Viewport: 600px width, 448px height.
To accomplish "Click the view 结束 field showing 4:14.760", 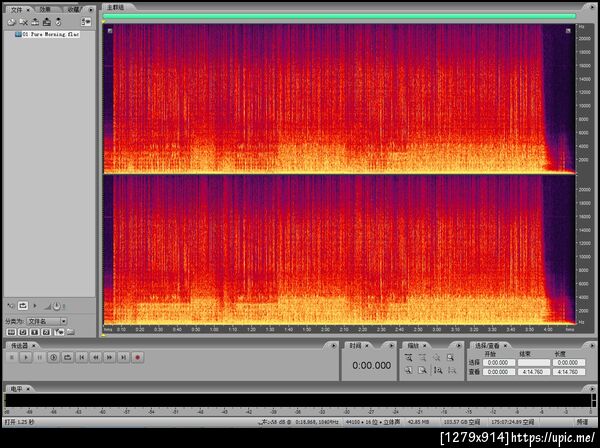I will 533,372.
